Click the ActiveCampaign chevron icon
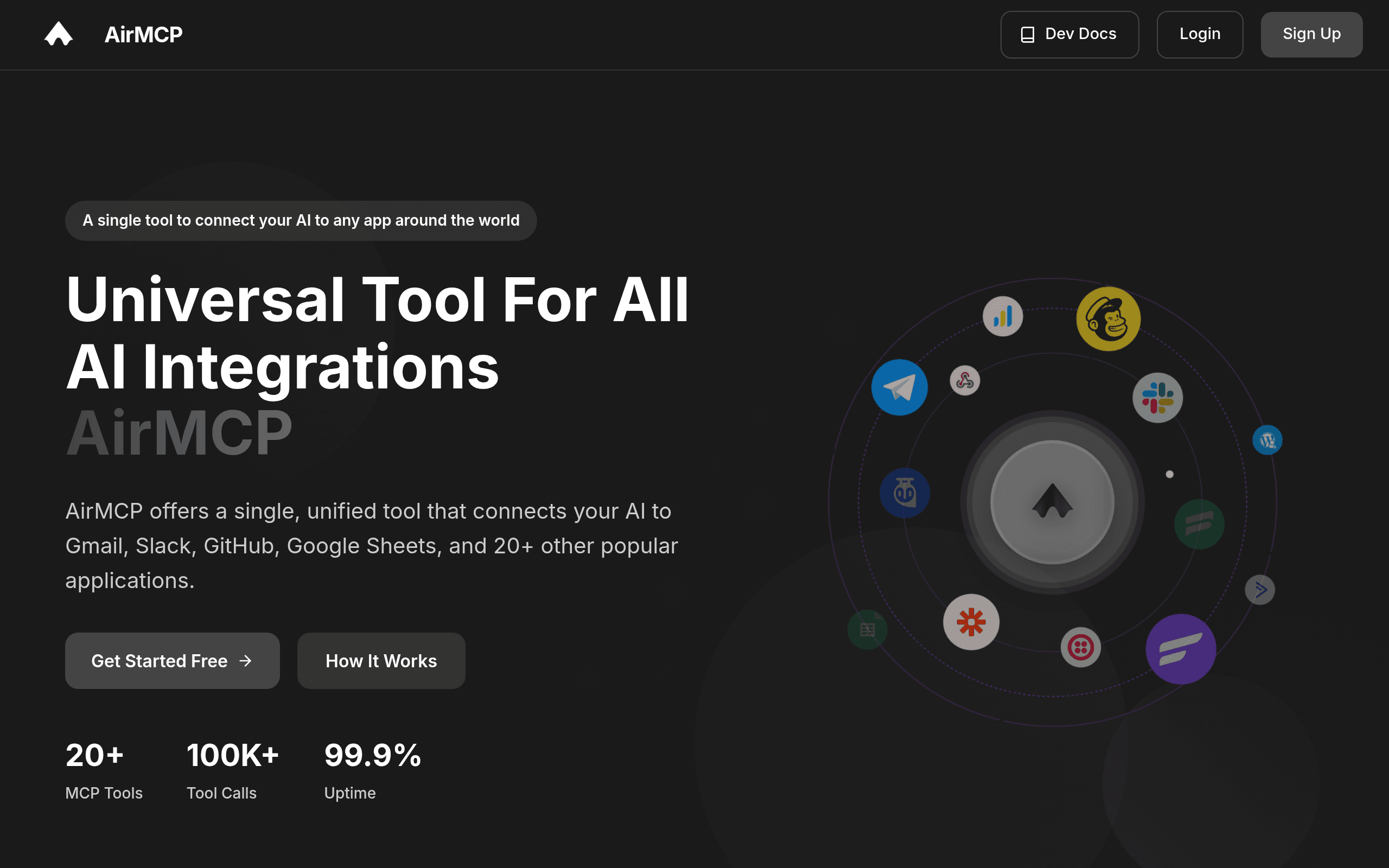Screen dimensions: 1389x868 click(1260, 590)
